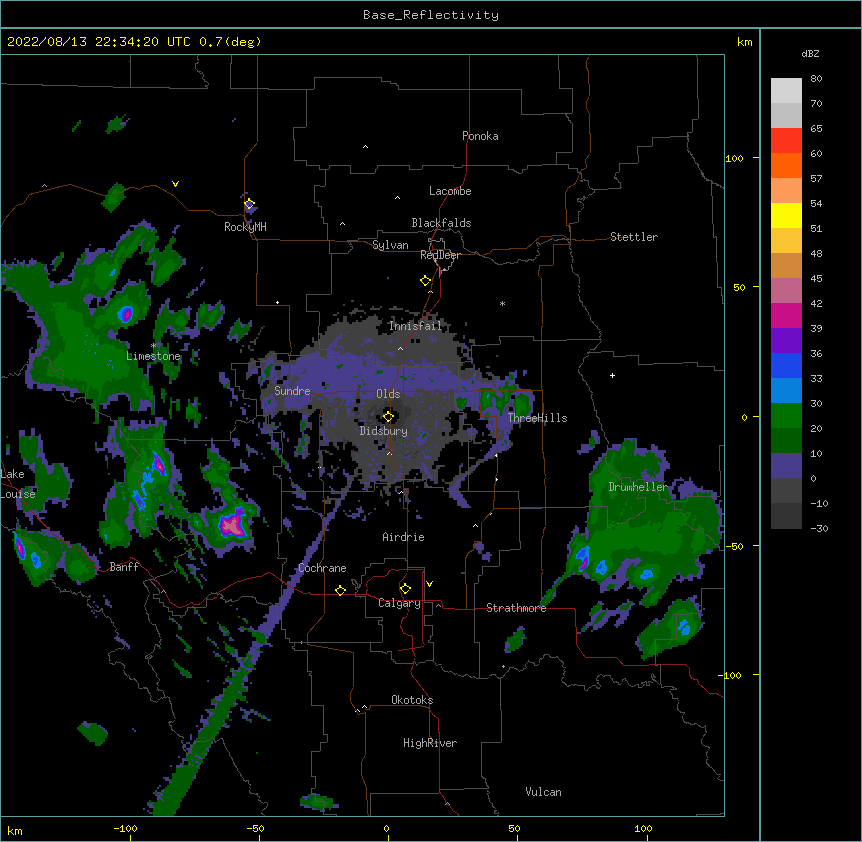
Task: Click the yellow diamond marker below Cochrane label
Action: 340,590
